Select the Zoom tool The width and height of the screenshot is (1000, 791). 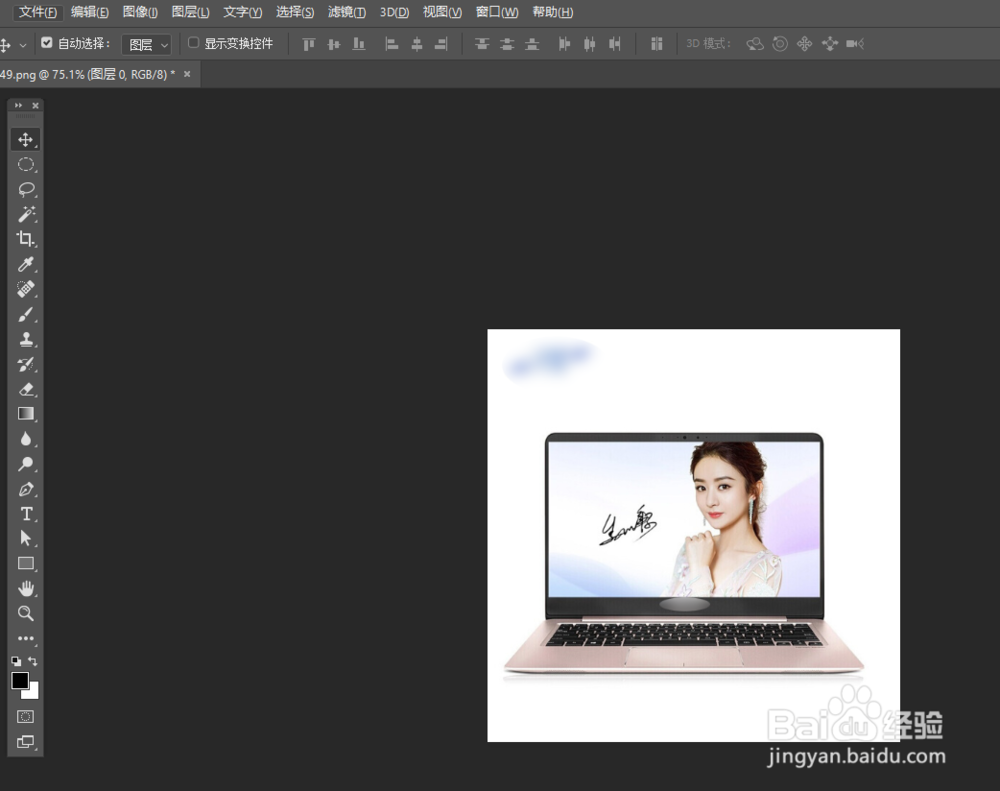tap(26, 613)
